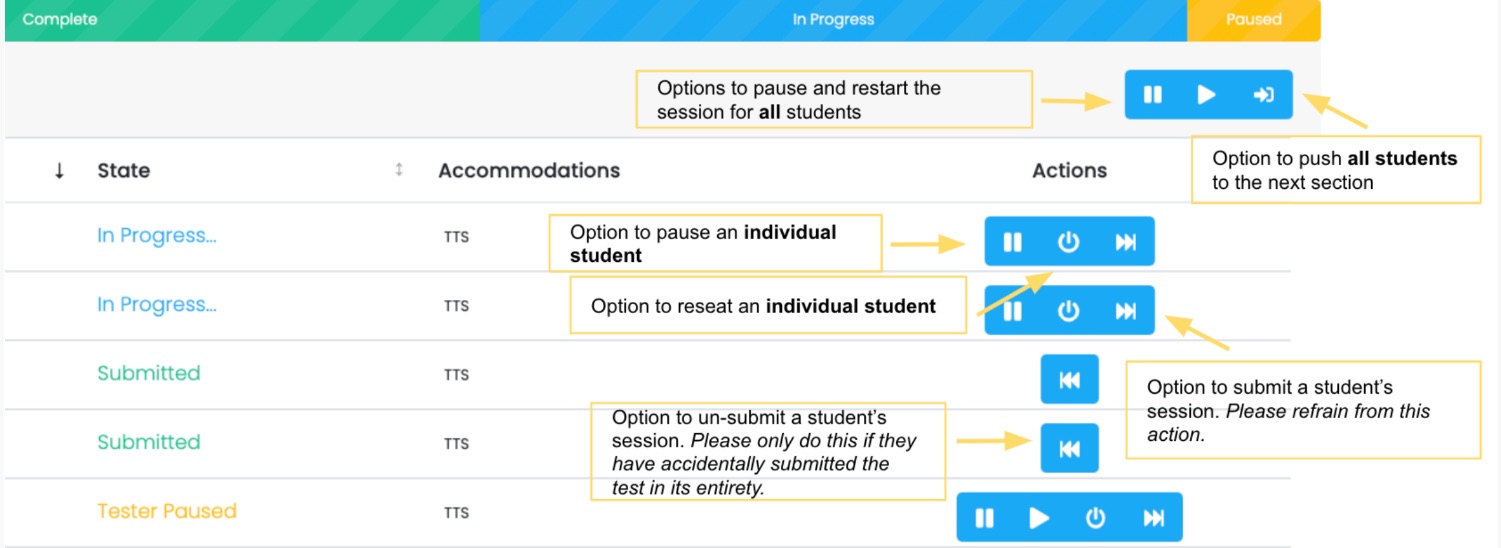The image size is (1501, 548).
Task: Resume the session for all students
Action: click(x=1207, y=95)
